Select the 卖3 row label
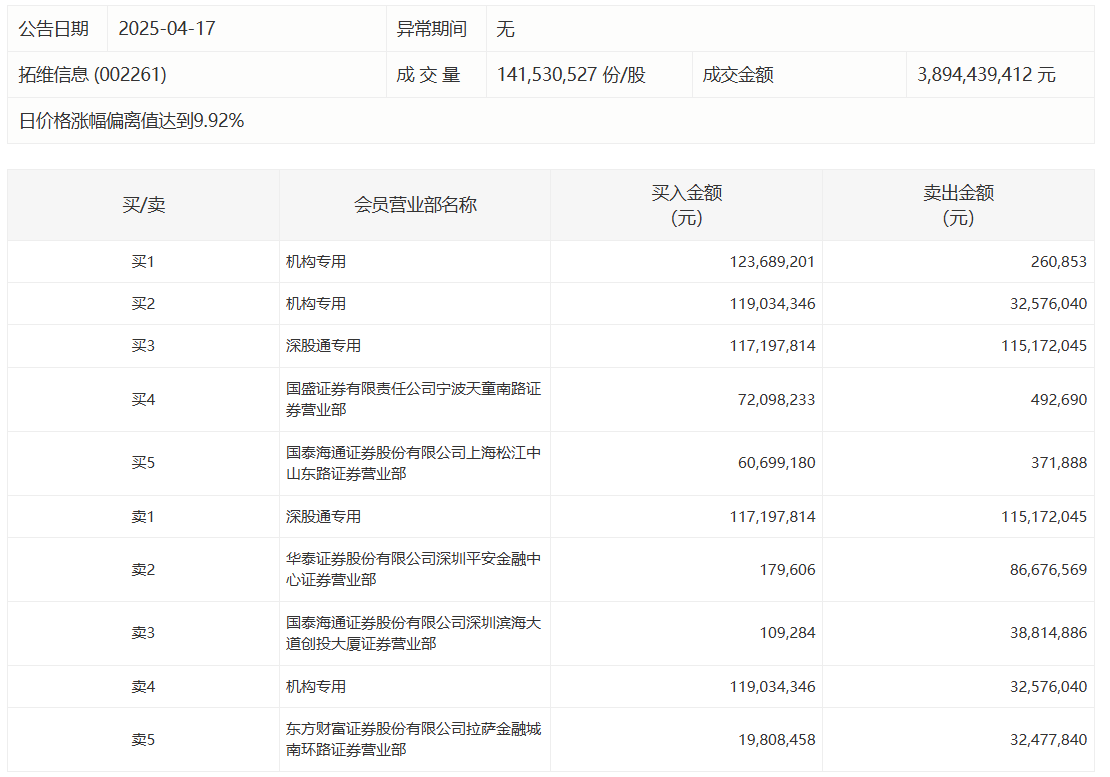1110x777 pixels. pyautogui.click(x=143, y=633)
